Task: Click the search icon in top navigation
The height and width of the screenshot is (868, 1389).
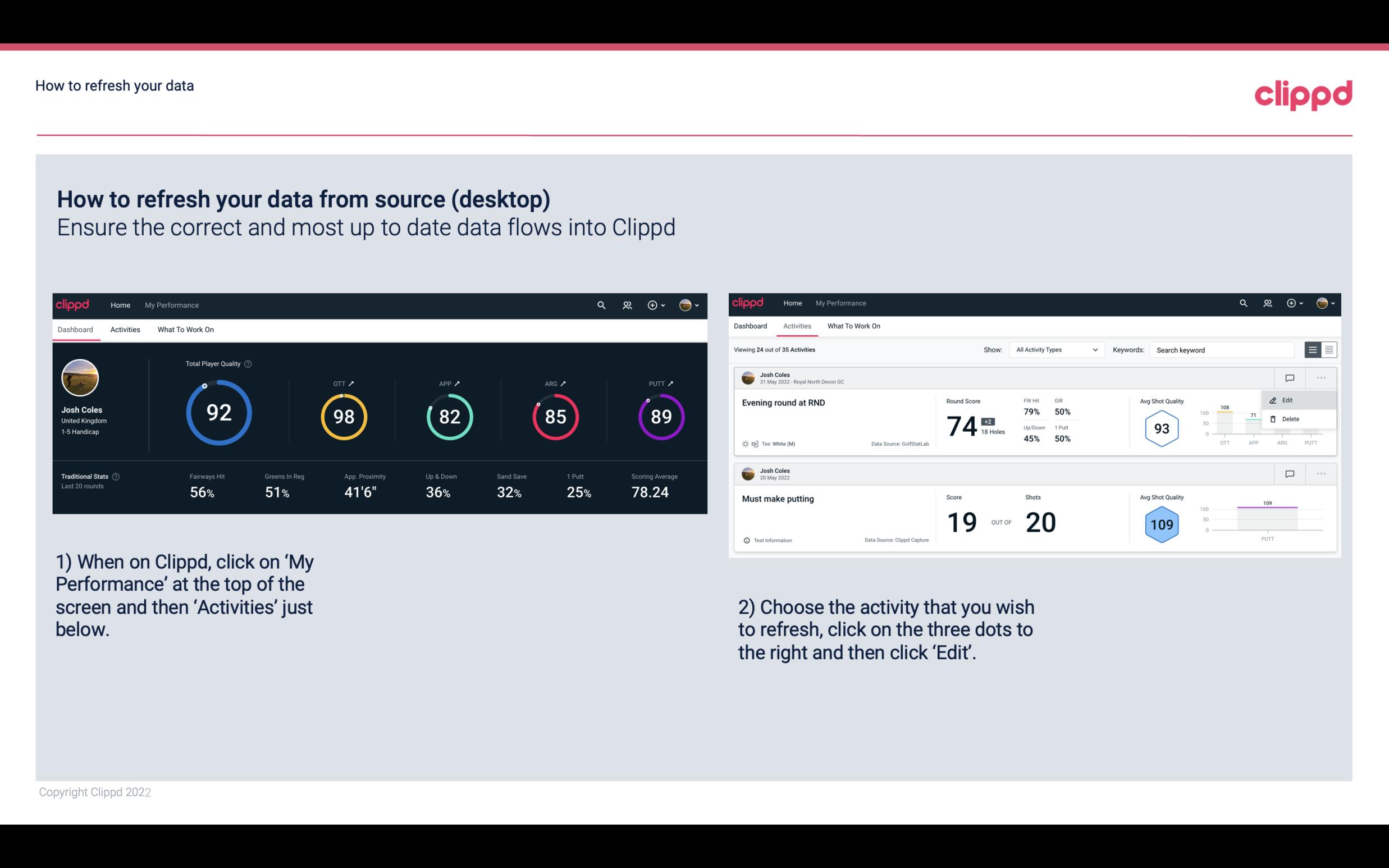Action: point(600,304)
